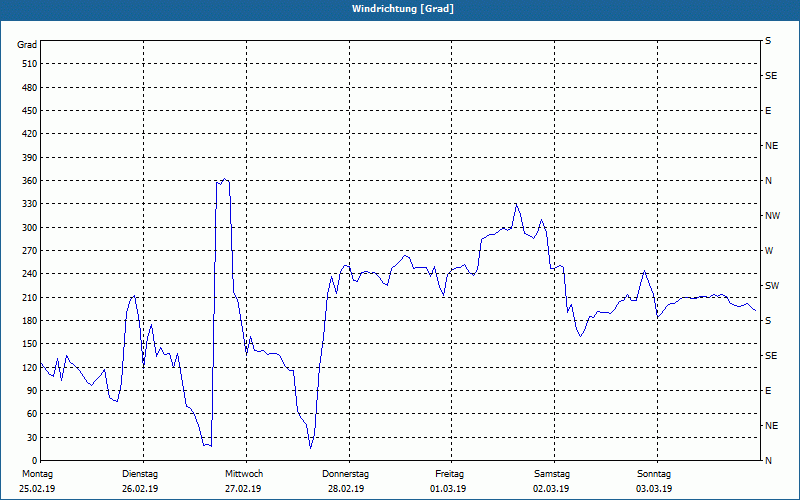Select the 420 value on the left axis
The height and width of the screenshot is (500, 800).
(x=30, y=134)
